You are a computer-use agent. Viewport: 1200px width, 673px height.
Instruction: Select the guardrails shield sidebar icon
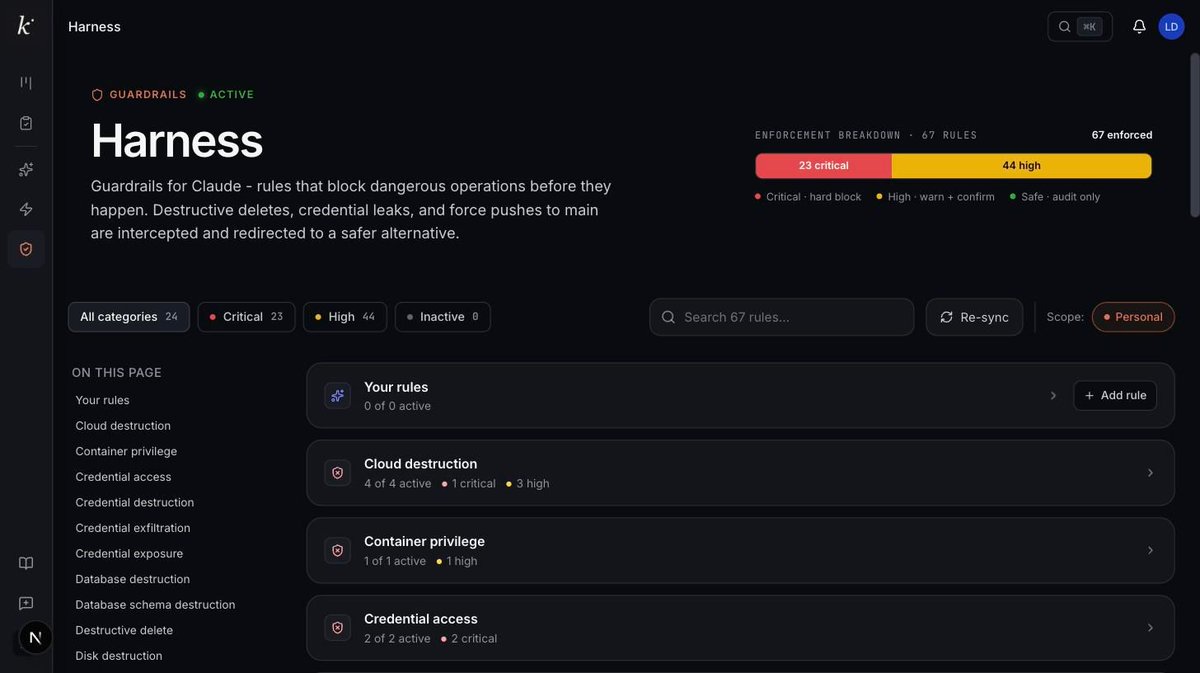coord(26,249)
